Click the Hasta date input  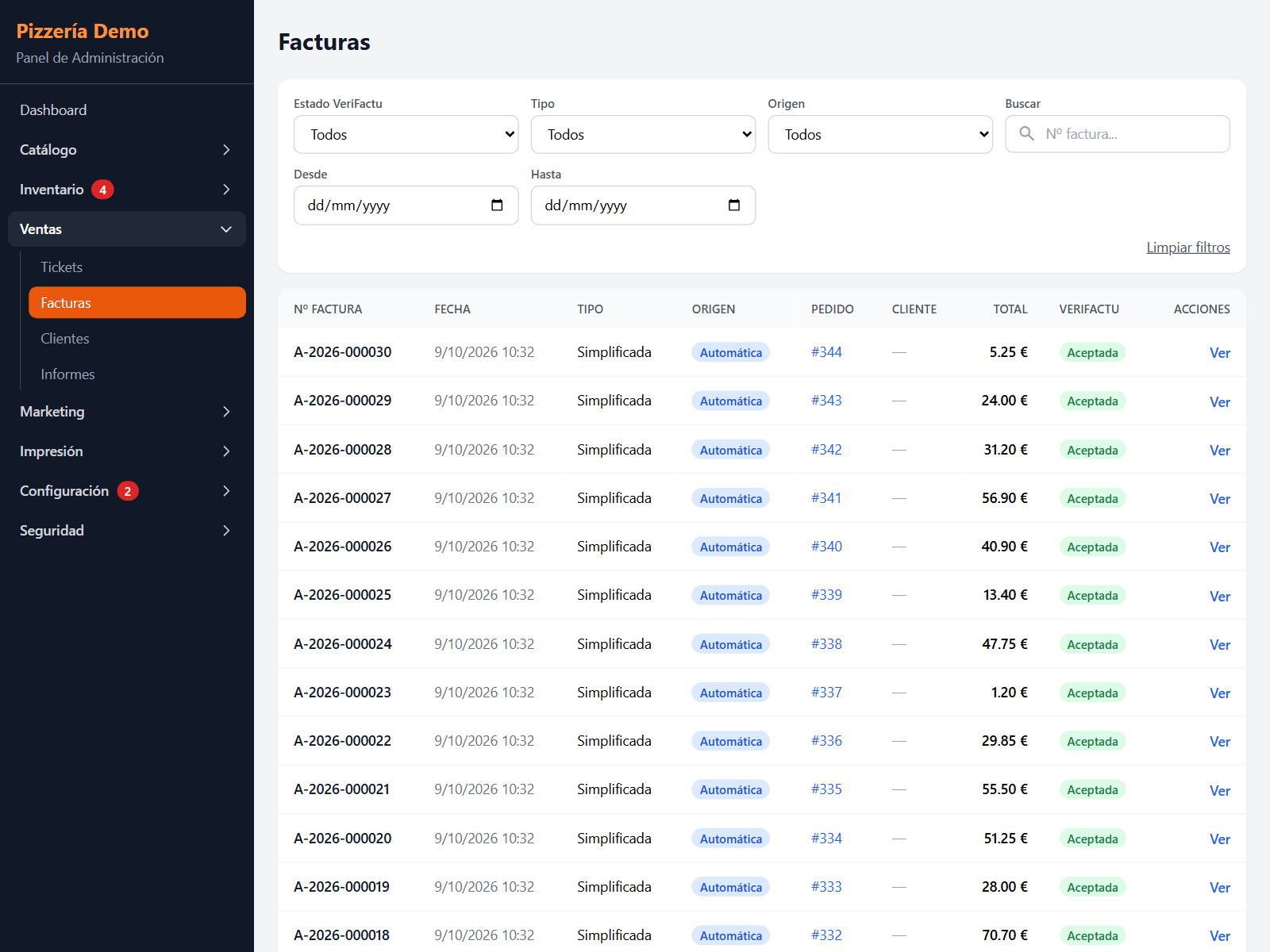coord(643,205)
